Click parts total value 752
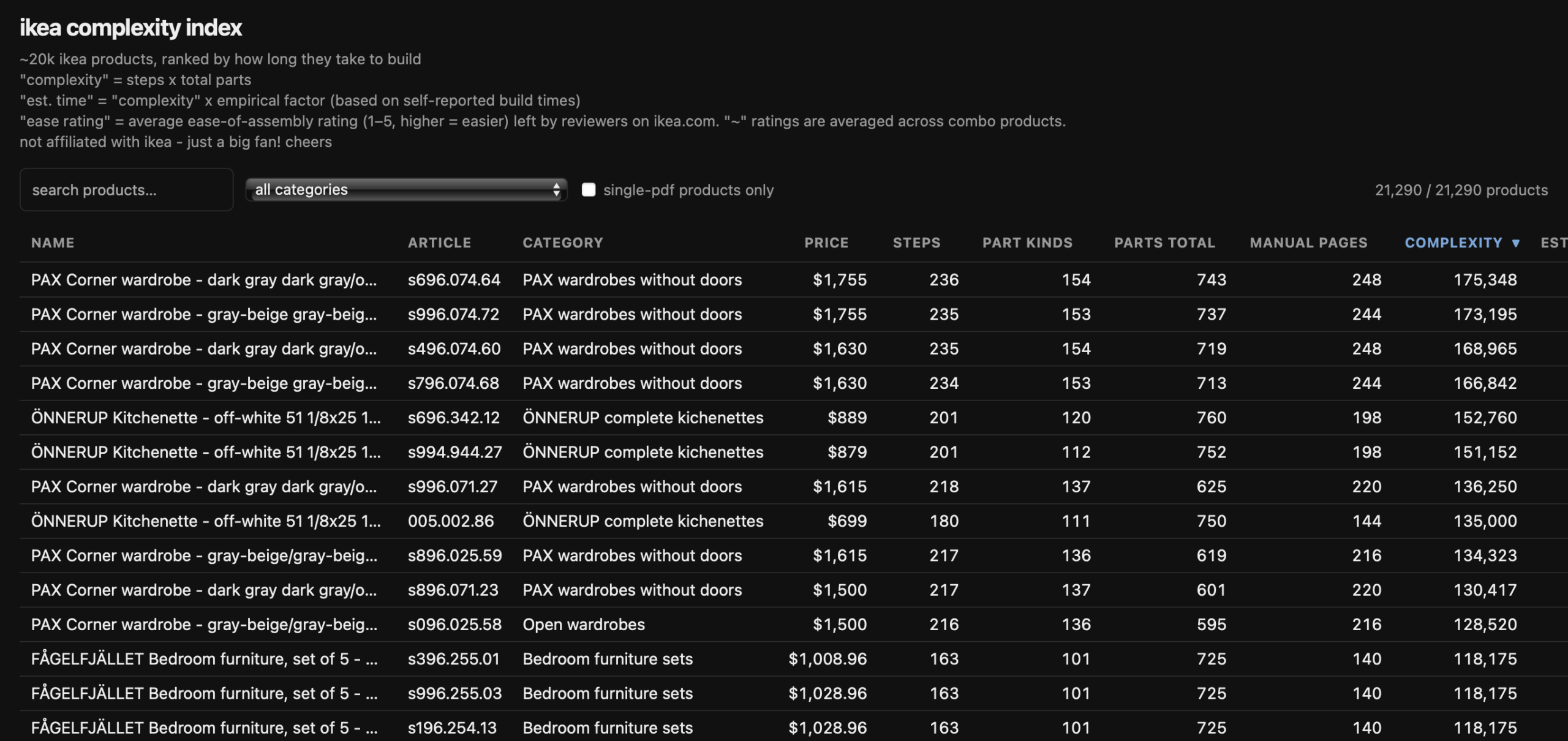Screen dimensions: 1568x741 pyautogui.click(x=1212, y=452)
